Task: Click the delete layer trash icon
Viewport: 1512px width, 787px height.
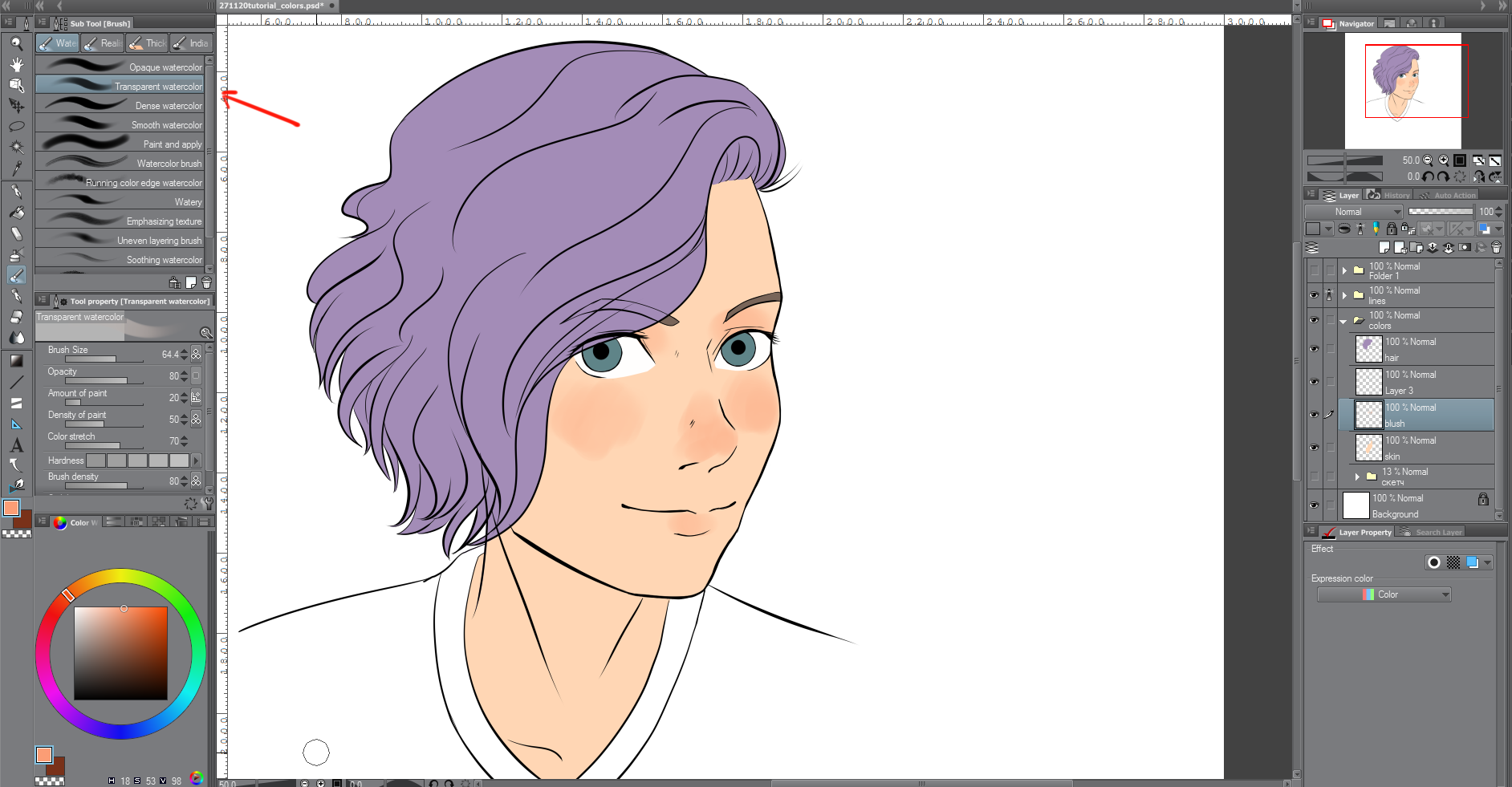Action: tap(1496, 248)
